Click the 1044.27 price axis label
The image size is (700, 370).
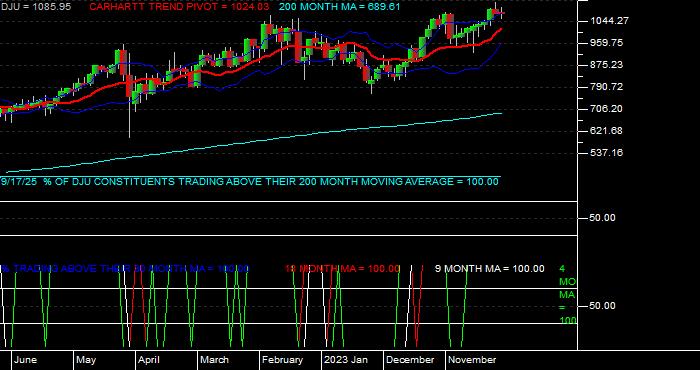pyautogui.click(x=609, y=21)
